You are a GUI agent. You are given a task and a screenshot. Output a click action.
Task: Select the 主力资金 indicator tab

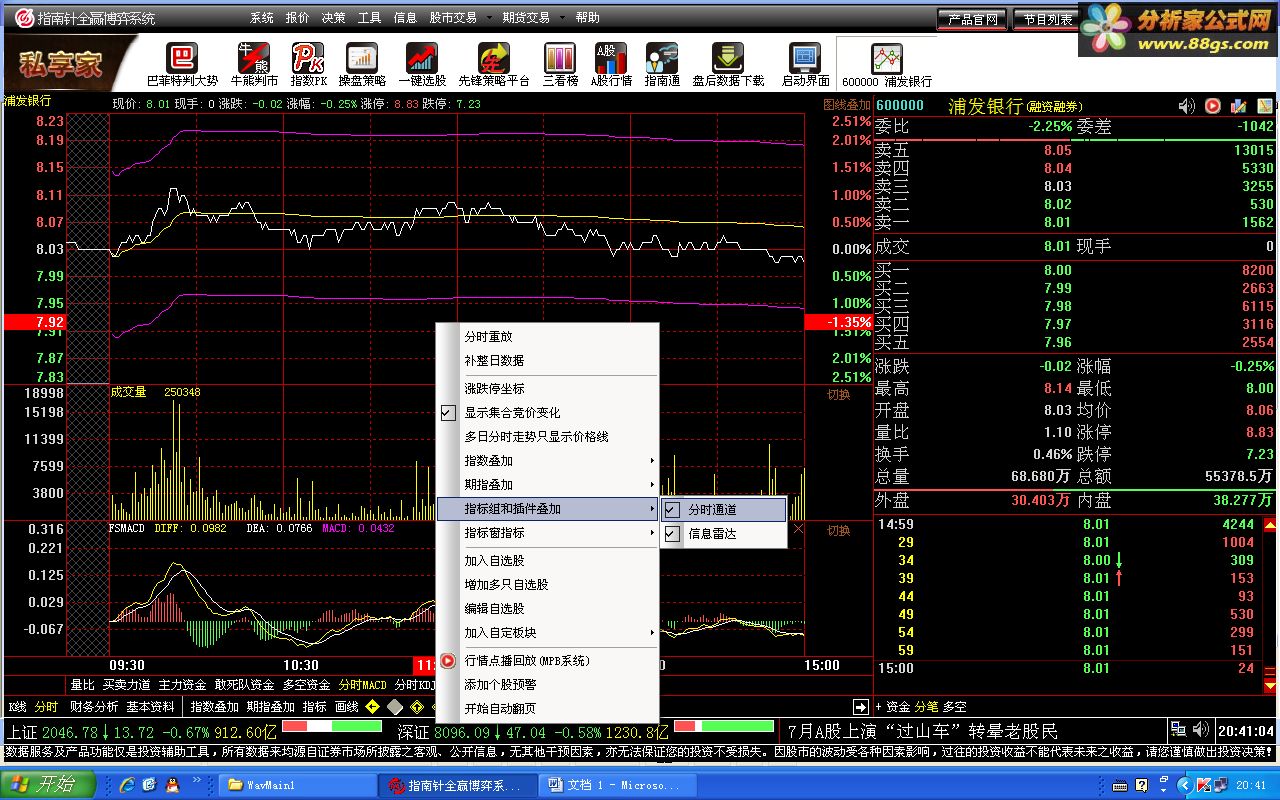[182, 685]
